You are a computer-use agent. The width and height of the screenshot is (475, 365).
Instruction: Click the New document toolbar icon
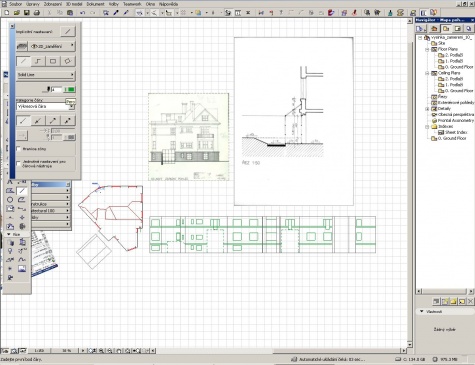(7, 13)
